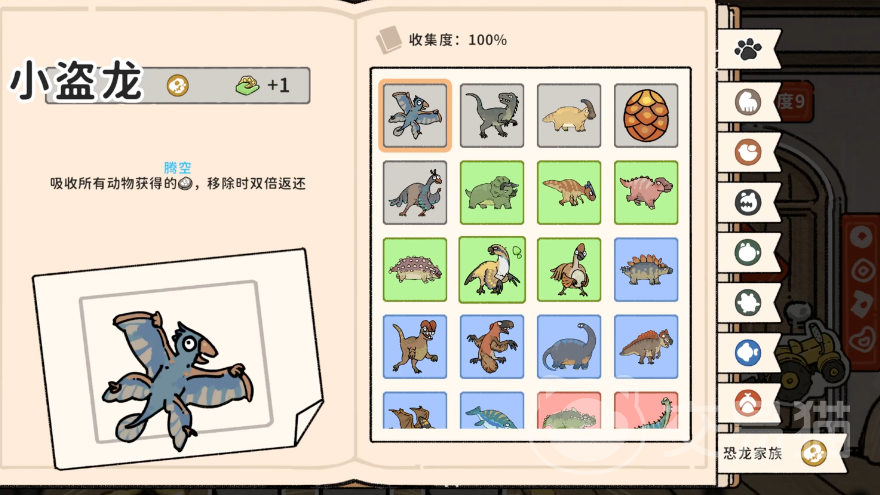
Task: Click the large 小盗龙 illustration photo
Action: 177,358
